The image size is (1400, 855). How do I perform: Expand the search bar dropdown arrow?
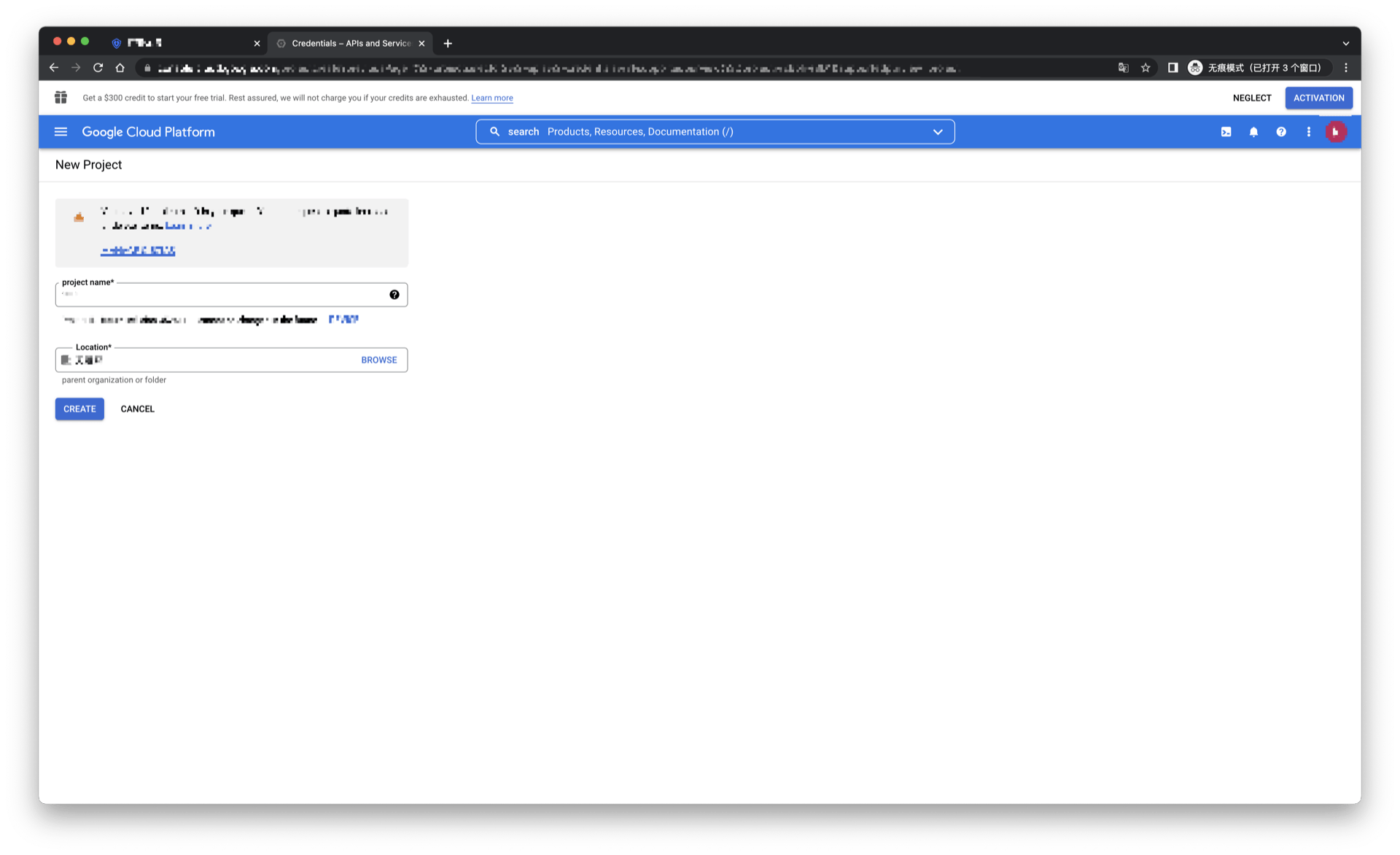(x=938, y=132)
